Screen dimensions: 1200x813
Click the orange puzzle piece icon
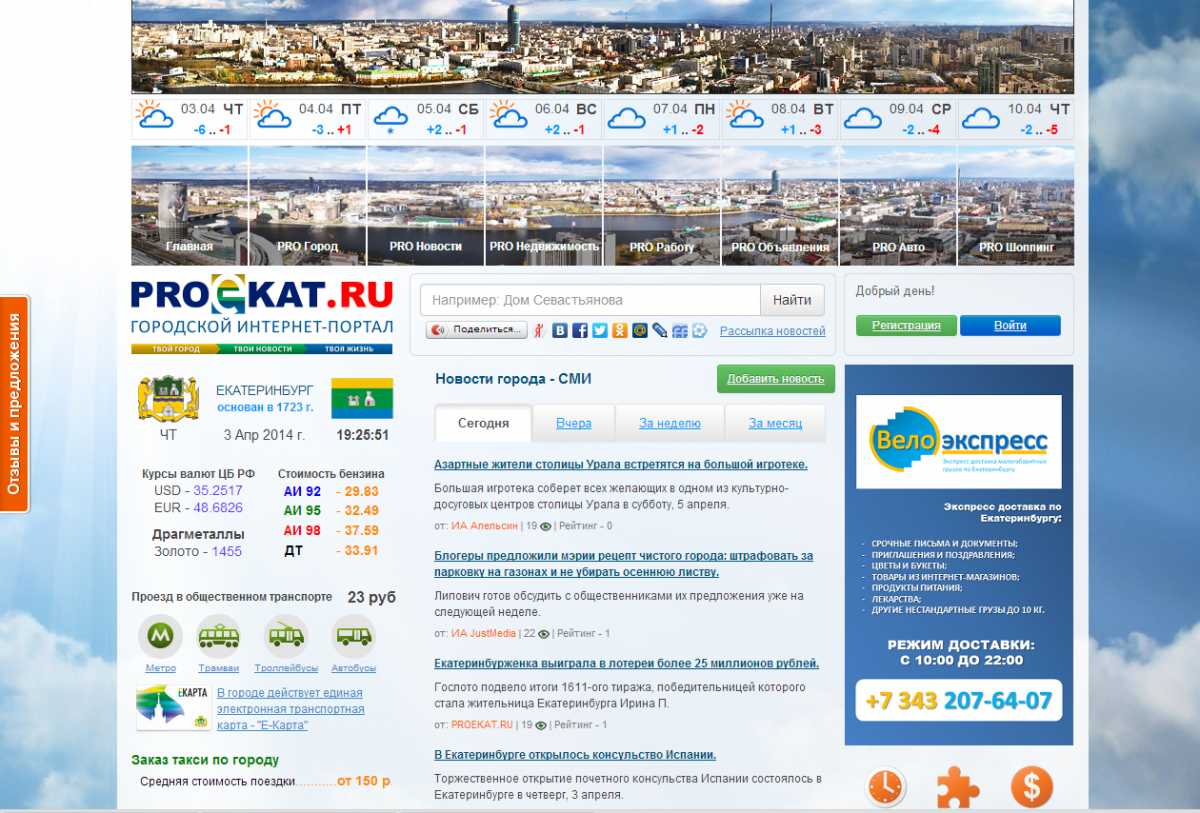958,788
